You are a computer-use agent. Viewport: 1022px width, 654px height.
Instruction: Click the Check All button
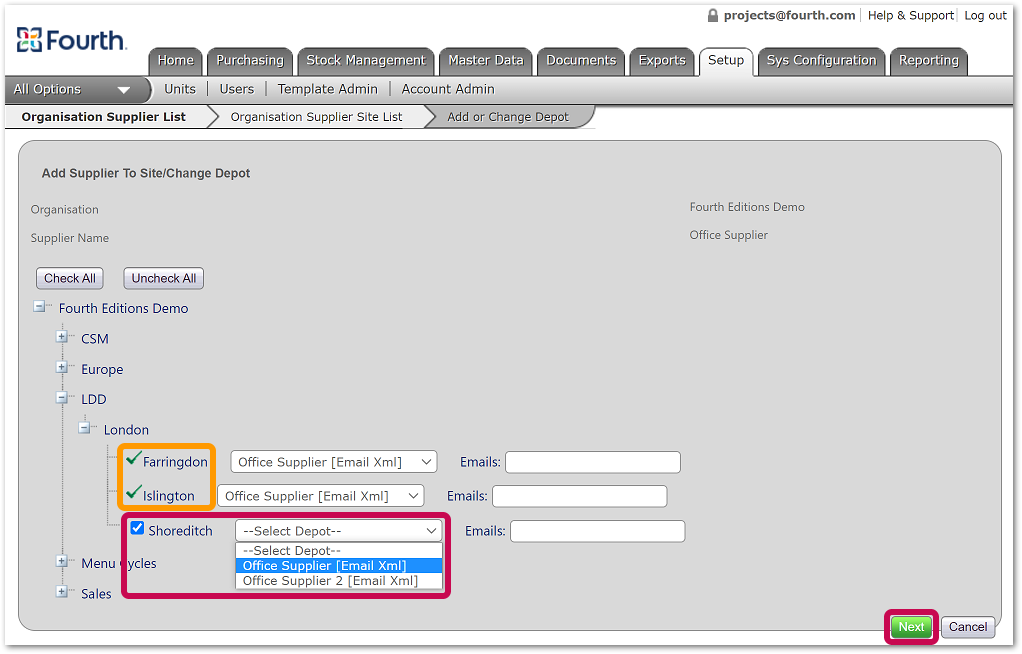(70, 278)
